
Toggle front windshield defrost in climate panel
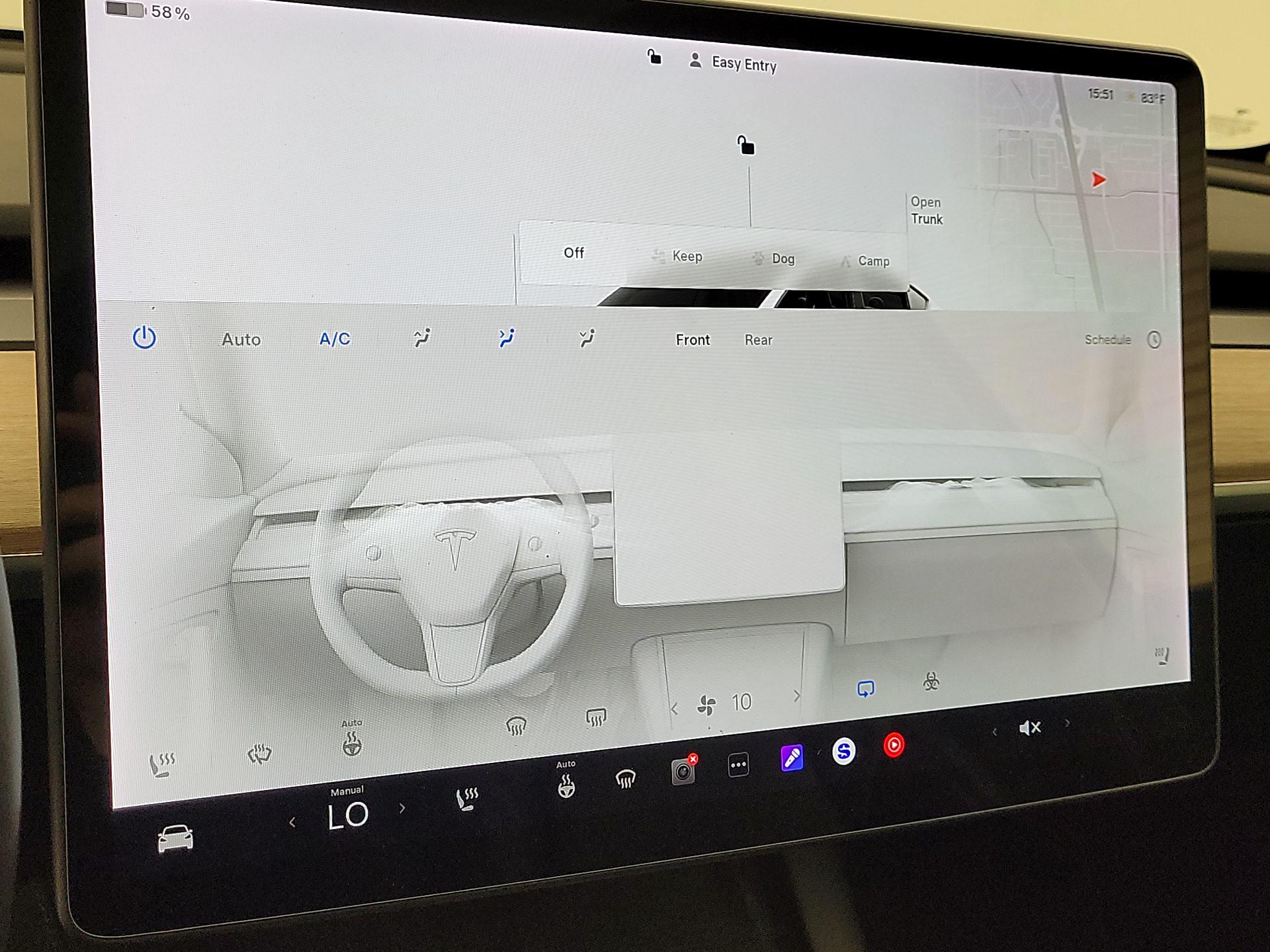[x=516, y=727]
